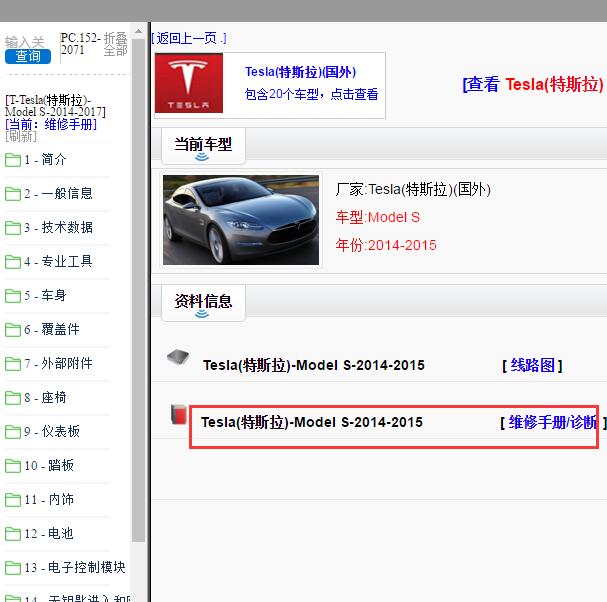Open folder icon for 6 - 覆盖件
The image size is (607, 602).
[x=13, y=330]
